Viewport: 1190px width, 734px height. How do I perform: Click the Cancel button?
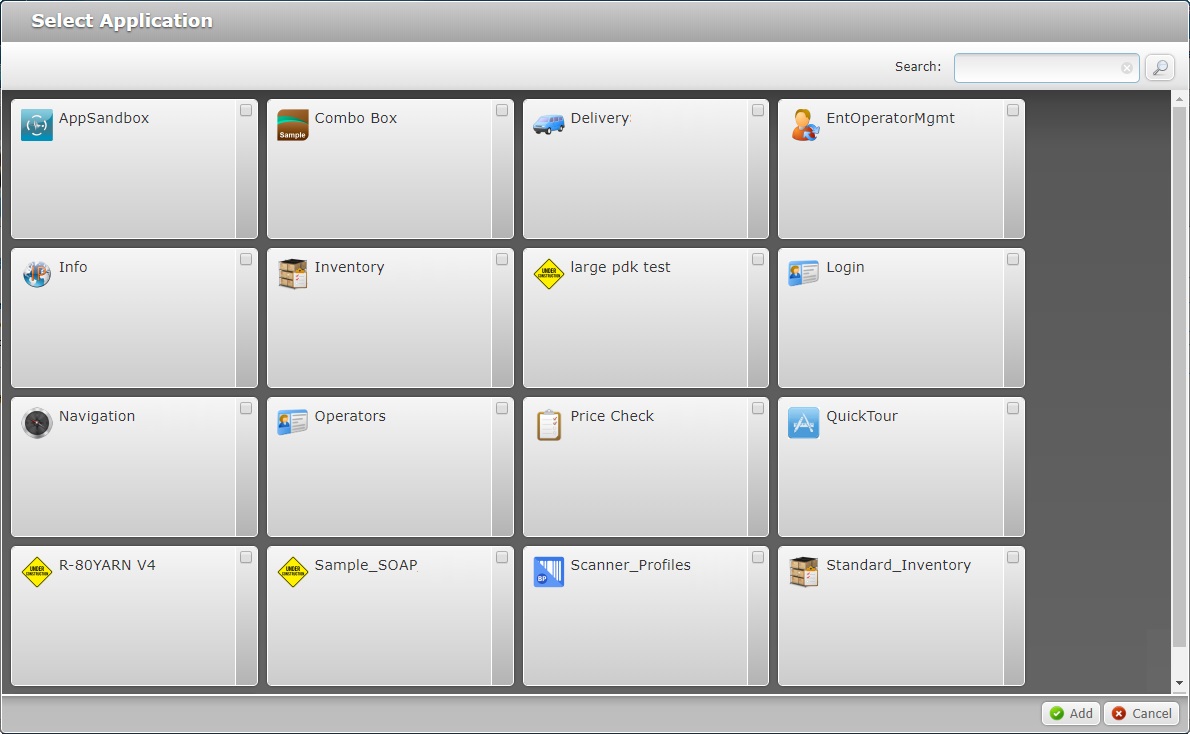pyautogui.click(x=1141, y=713)
